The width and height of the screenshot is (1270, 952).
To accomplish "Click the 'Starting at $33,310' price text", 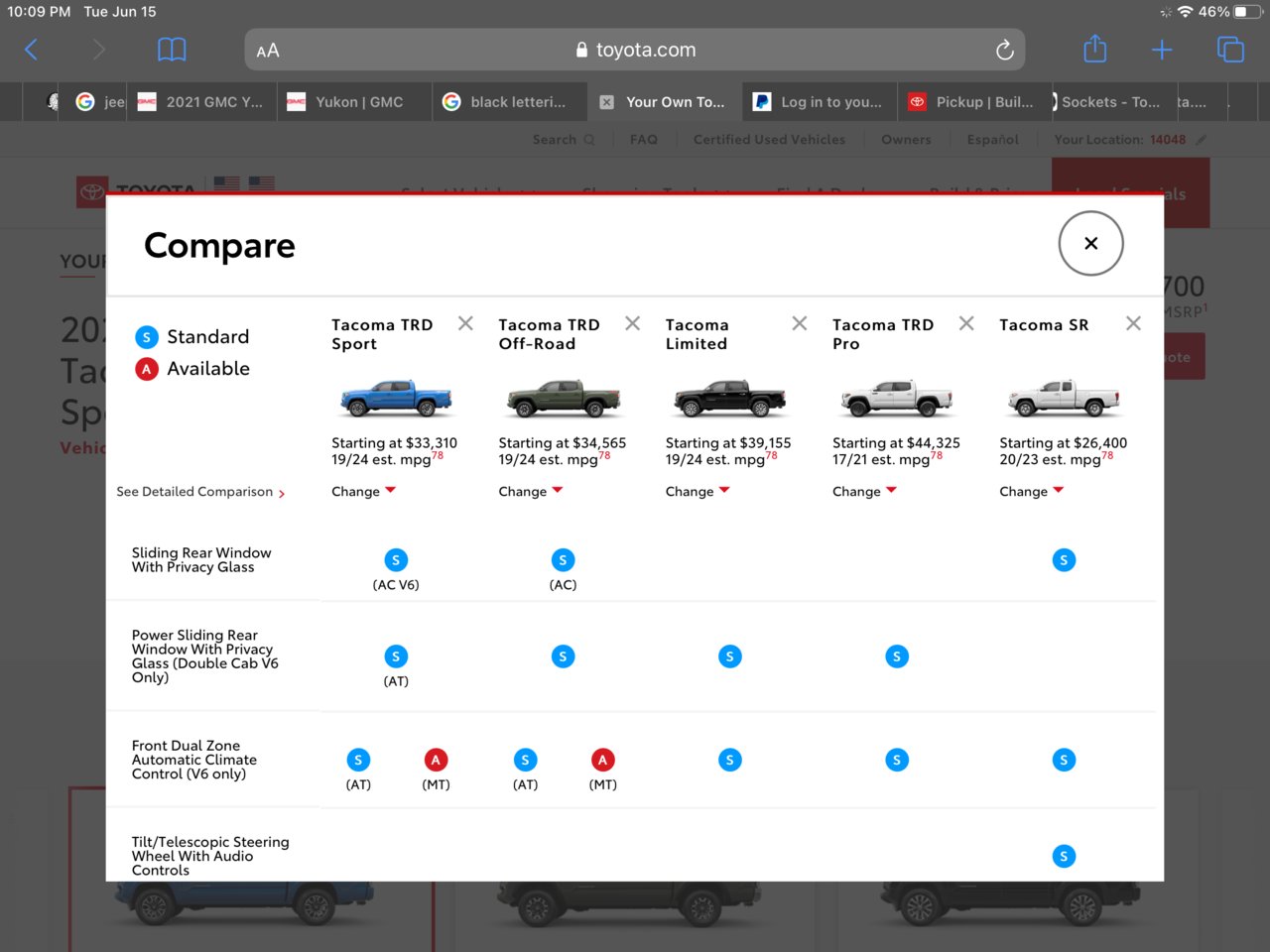I will pos(394,443).
